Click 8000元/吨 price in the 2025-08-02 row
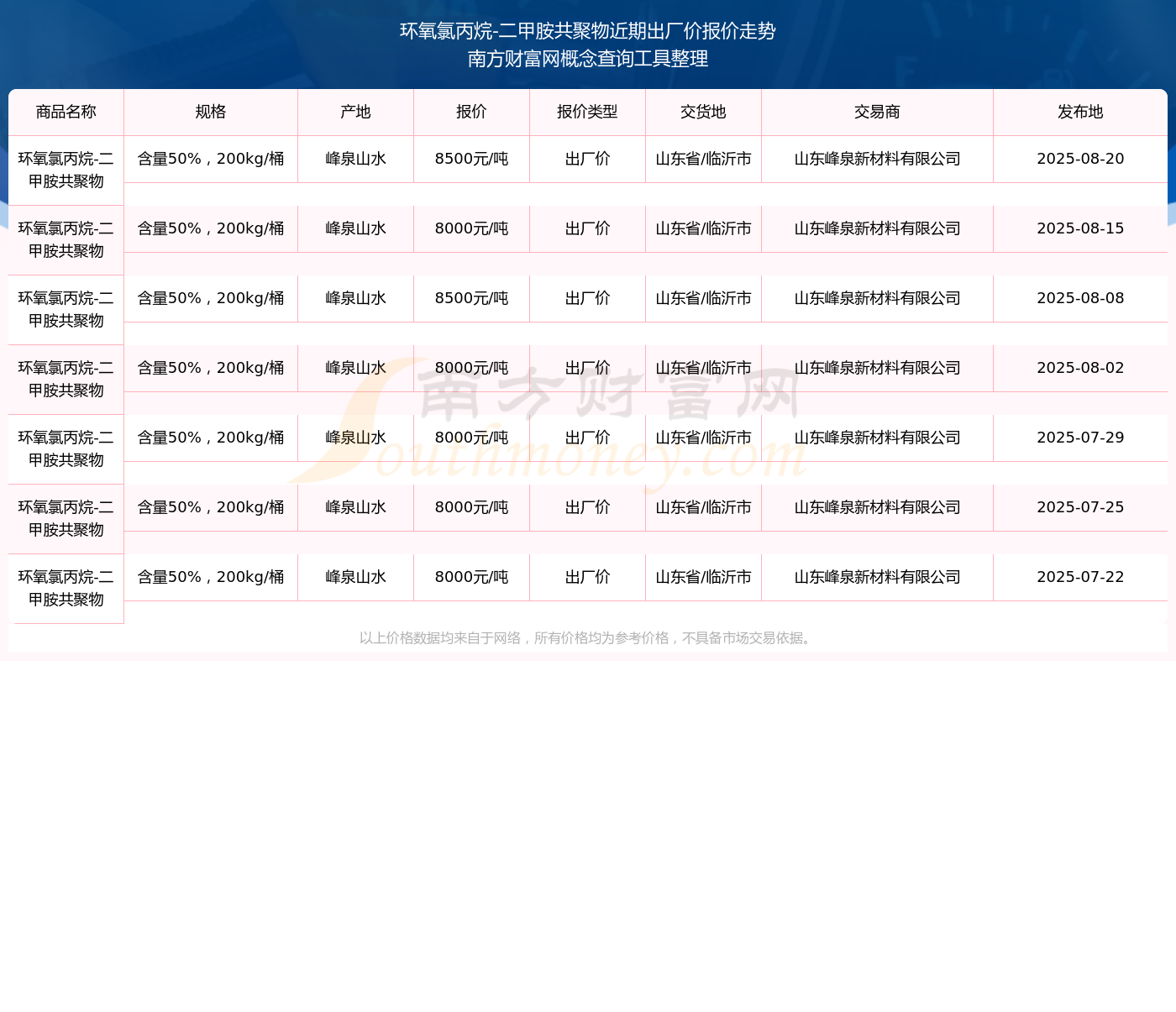This screenshot has height=1012, width=1176. click(472, 369)
